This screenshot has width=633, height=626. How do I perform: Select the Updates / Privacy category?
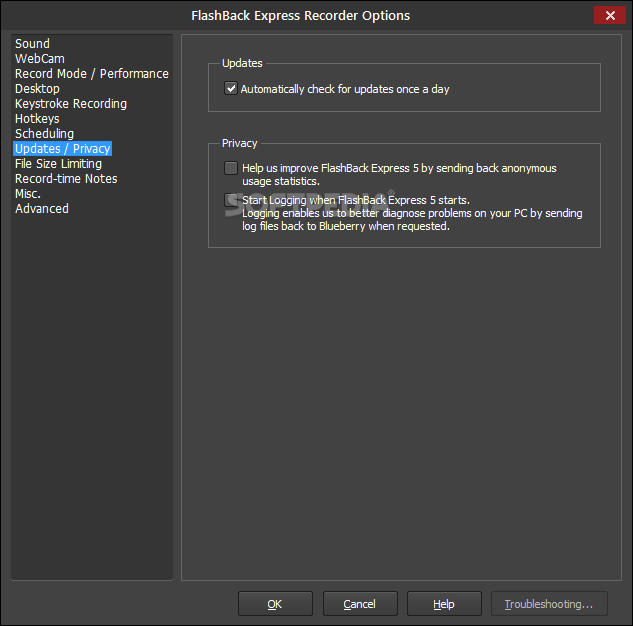pyautogui.click(x=63, y=149)
